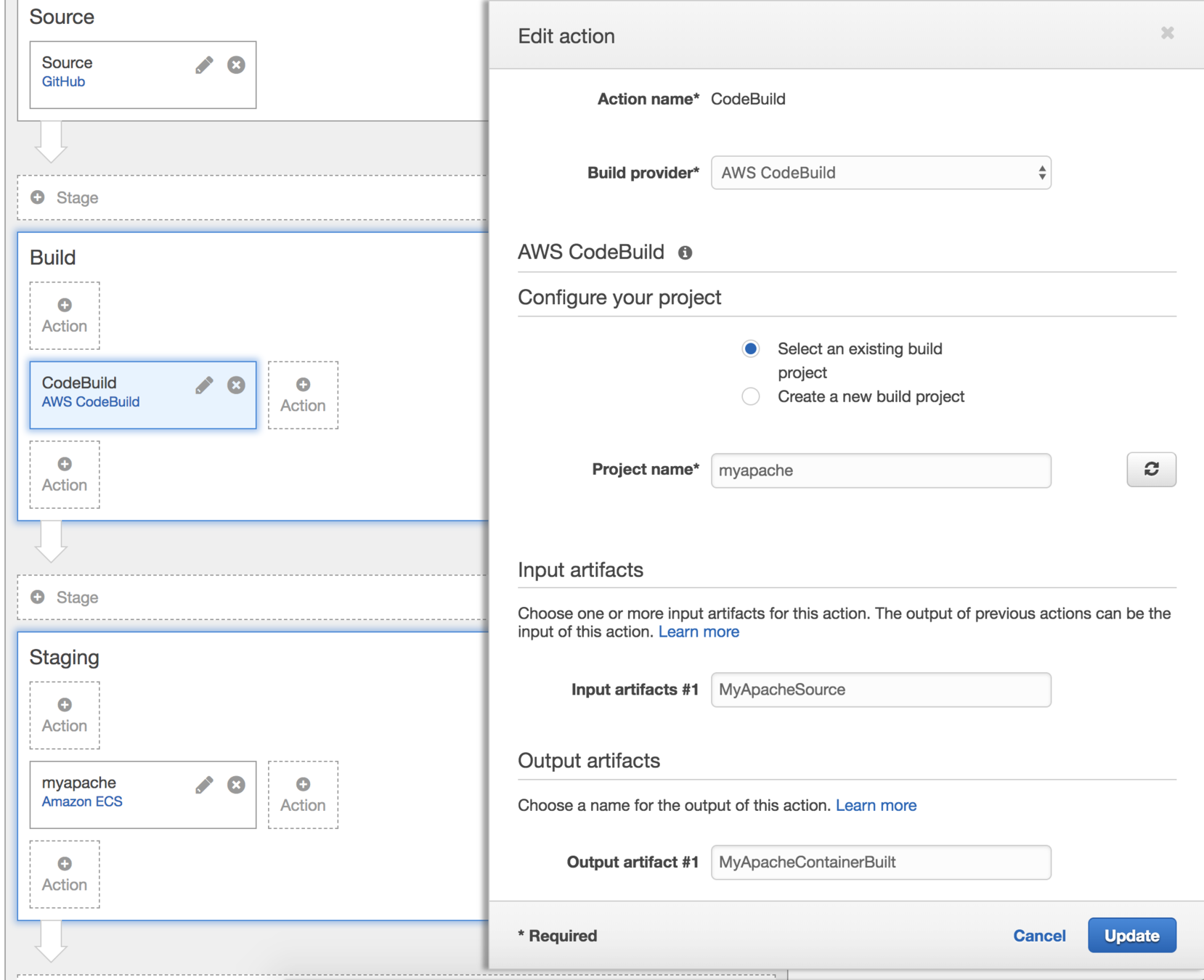1204x980 pixels.
Task: Click the Staging stage heading
Action: click(x=64, y=658)
